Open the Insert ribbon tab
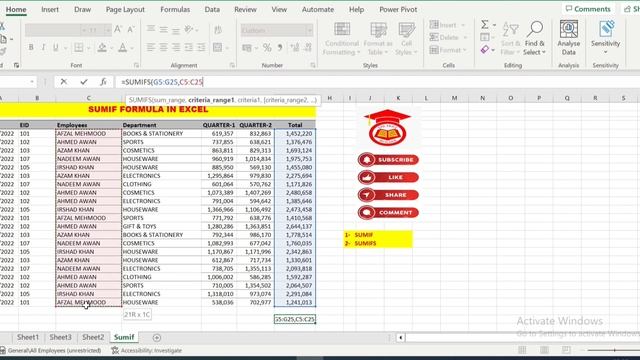 [50, 9]
